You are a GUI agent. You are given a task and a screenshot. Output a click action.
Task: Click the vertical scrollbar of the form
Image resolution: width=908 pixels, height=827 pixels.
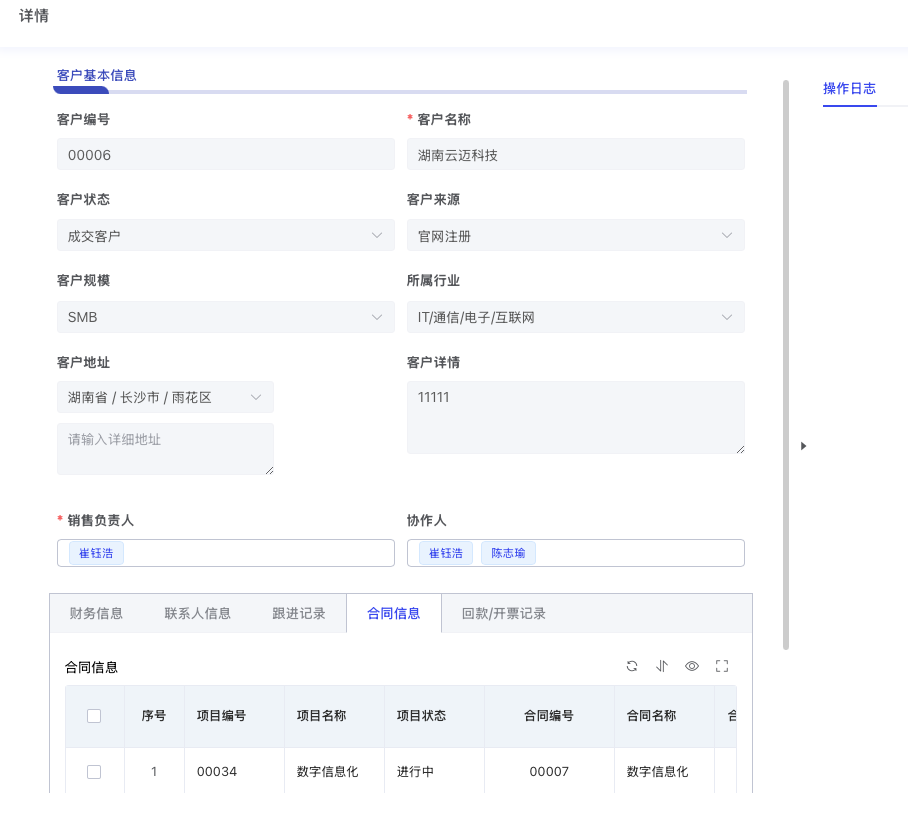786,365
